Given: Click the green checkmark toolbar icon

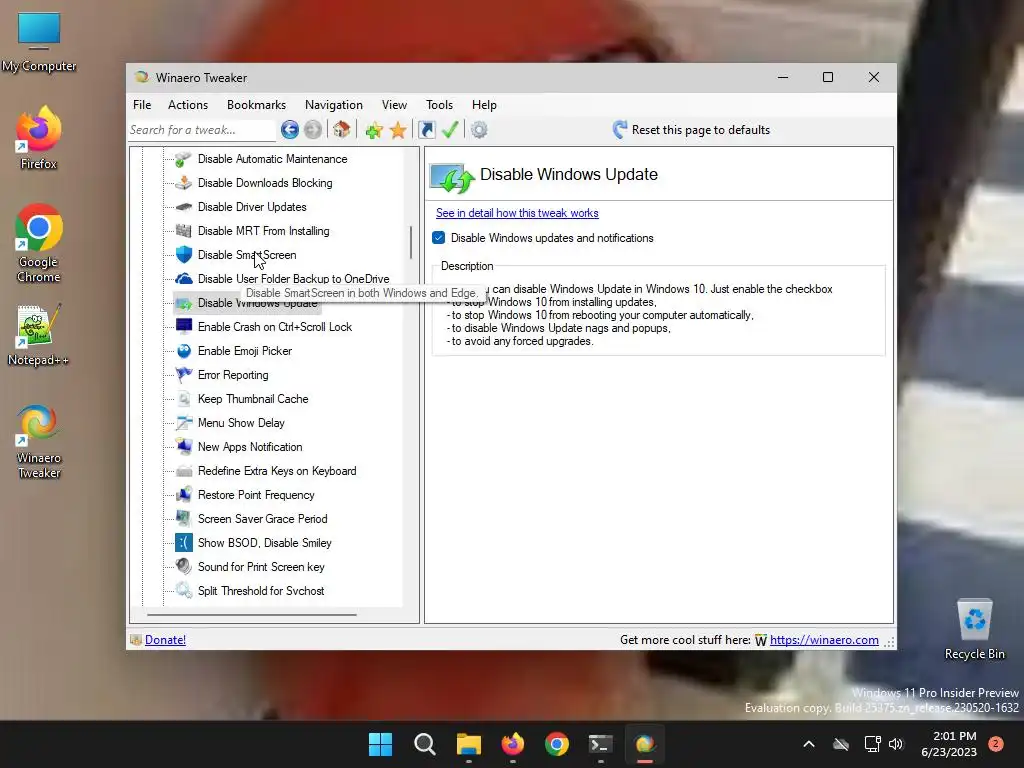Looking at the screenshot, I should tap(450, 129).
